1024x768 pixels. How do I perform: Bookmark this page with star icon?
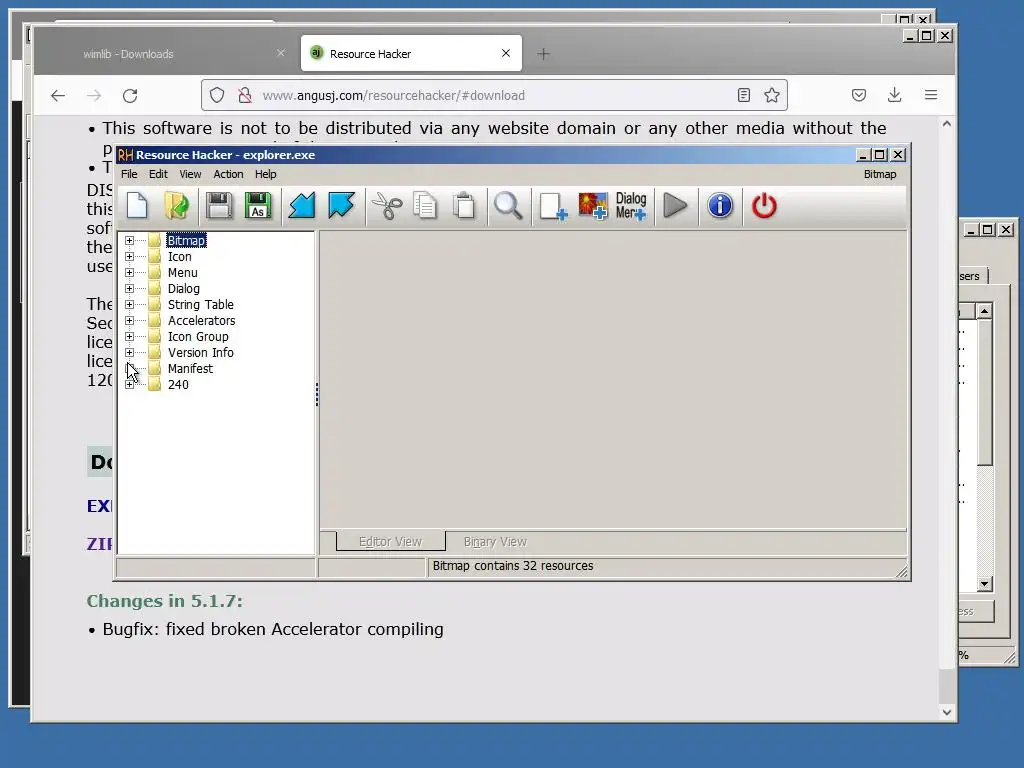772,95
